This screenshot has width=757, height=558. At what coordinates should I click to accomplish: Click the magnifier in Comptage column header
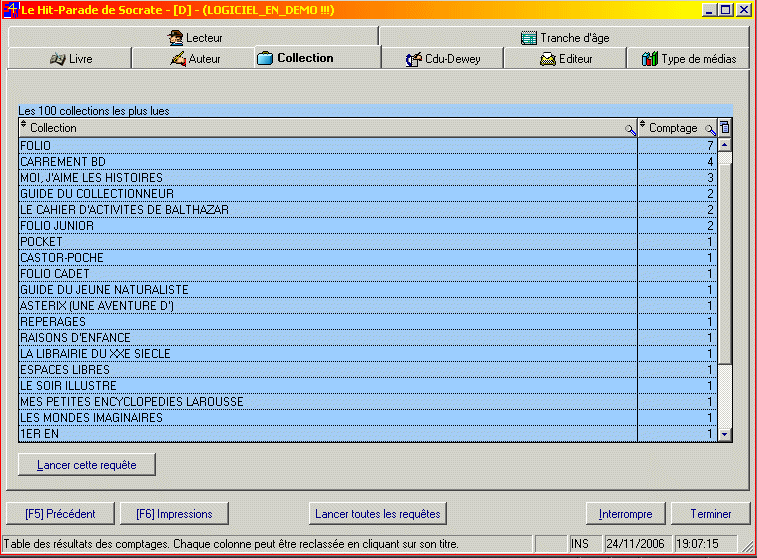(x=710, y=129)
